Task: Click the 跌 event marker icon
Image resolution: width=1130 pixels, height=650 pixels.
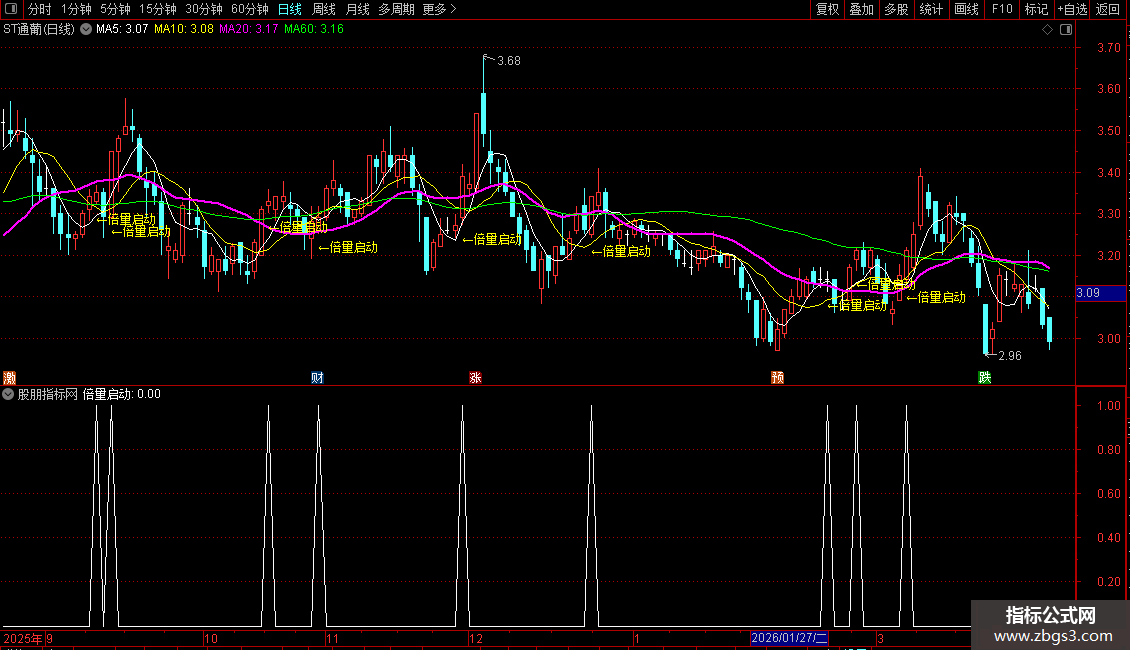Action: click(985, 378)
